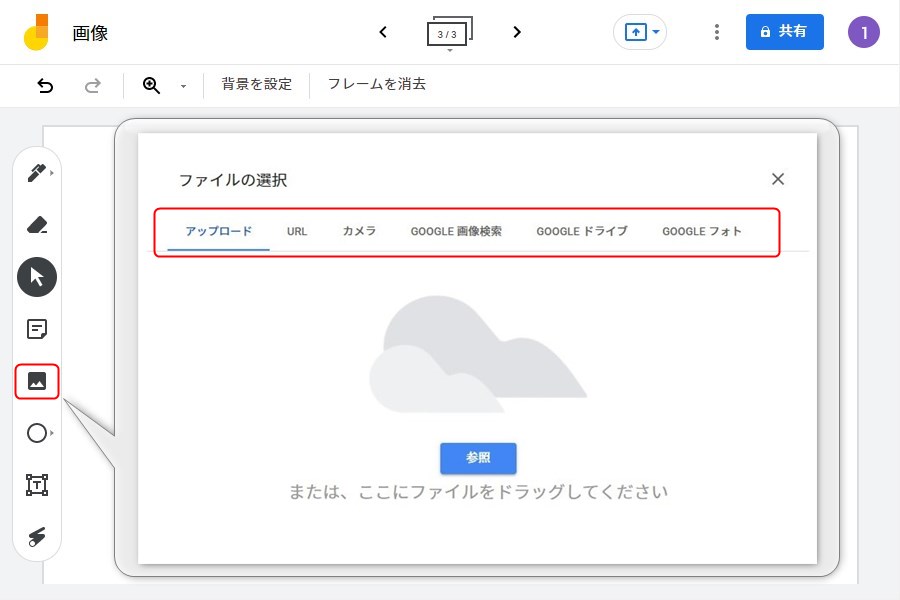Switch to the アップロード tab
Screen dimensions: 900x600
[x=219, y=231]
